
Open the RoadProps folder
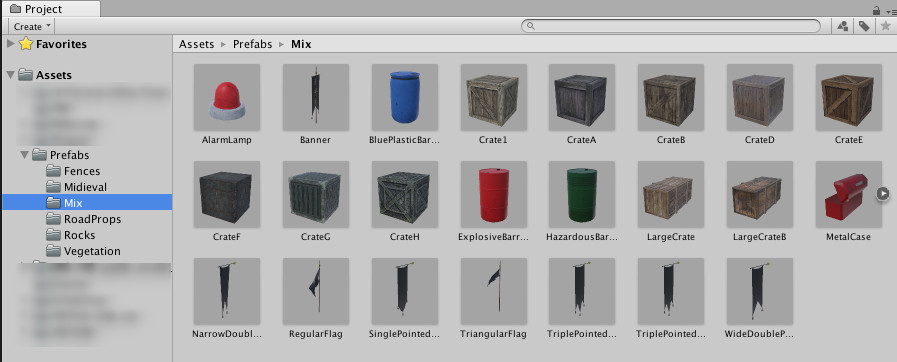pos(92,219)
